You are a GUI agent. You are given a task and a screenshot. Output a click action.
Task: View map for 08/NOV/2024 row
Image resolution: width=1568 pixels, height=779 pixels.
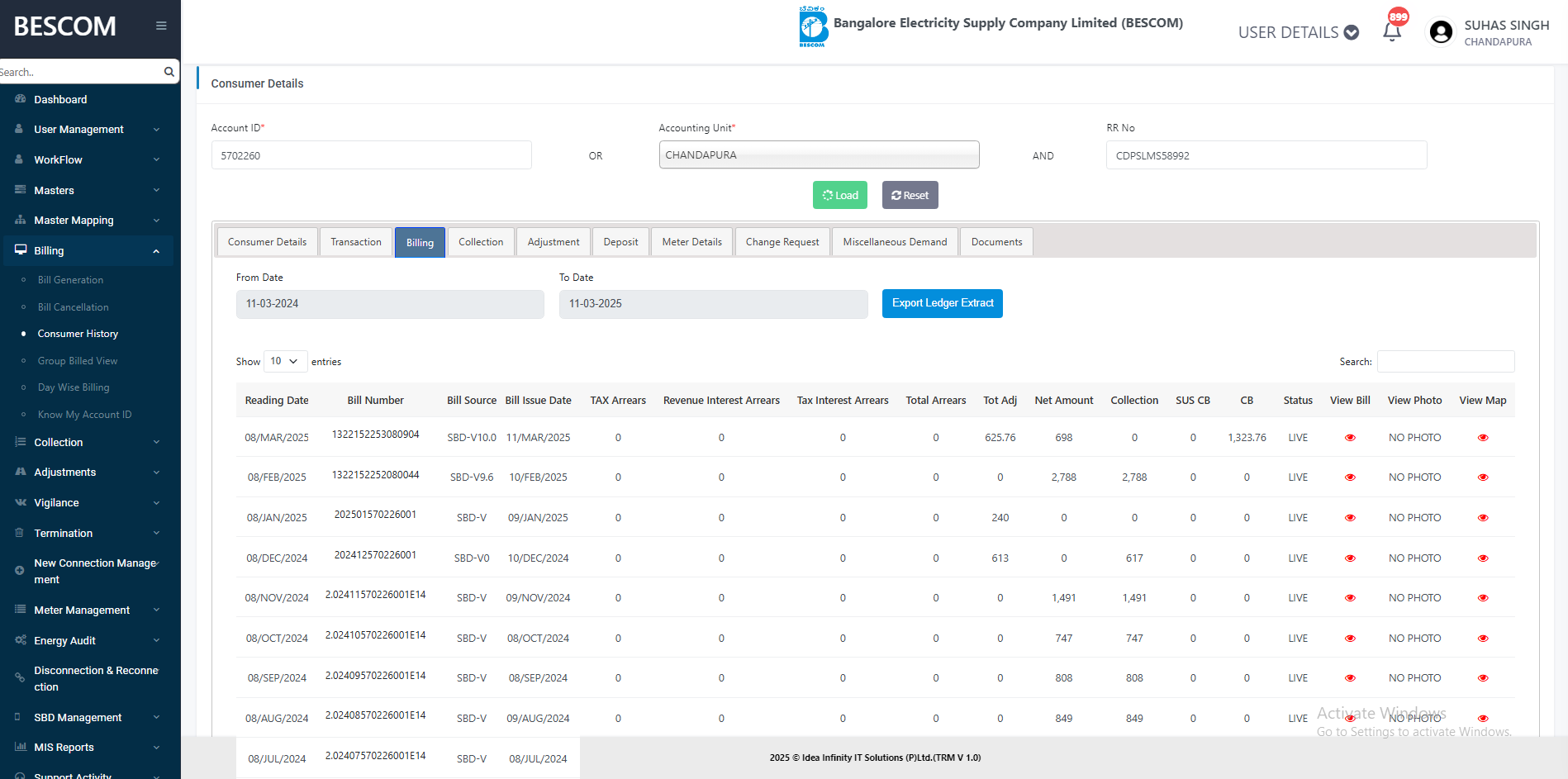click(x=1483, y=598)
